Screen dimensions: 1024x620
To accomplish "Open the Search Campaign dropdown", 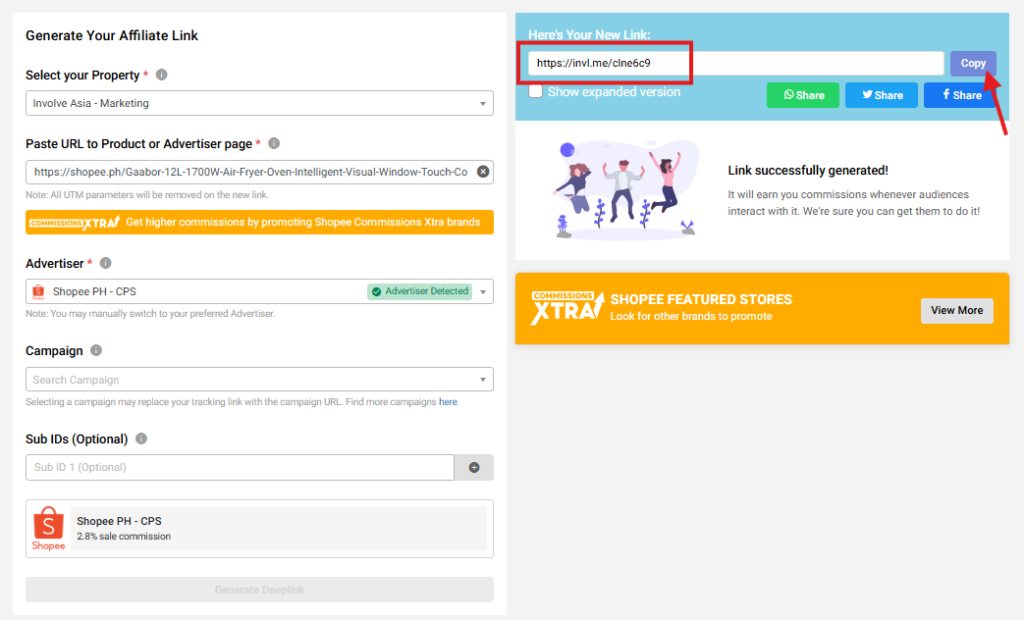I will pyautogui.click(x=259, y=380).
